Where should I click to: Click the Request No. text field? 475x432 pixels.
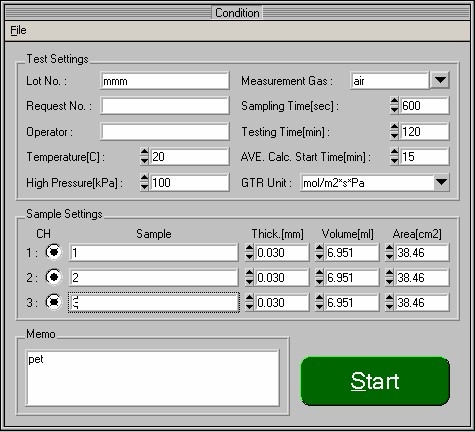[x=165, y=106]
